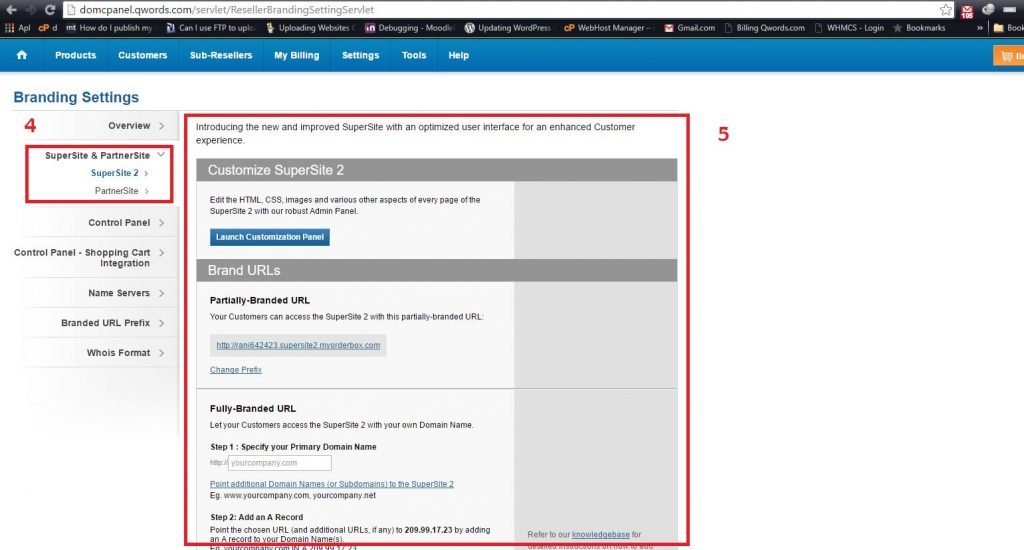Open the Help menu
This screenshot has height=550, width=1024.
pos(458,56)
